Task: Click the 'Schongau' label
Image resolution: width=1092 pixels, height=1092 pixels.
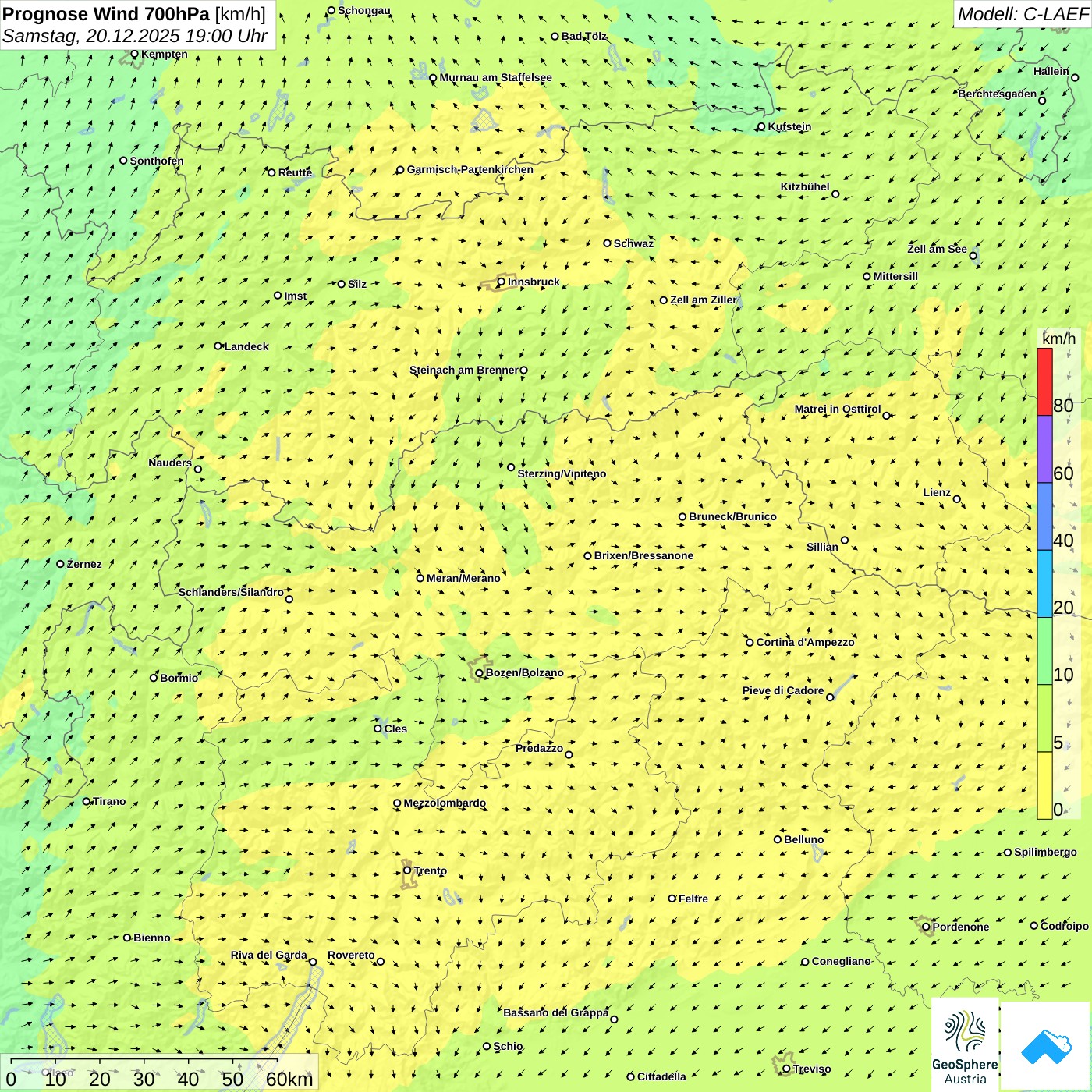Action: pos(364,10)
